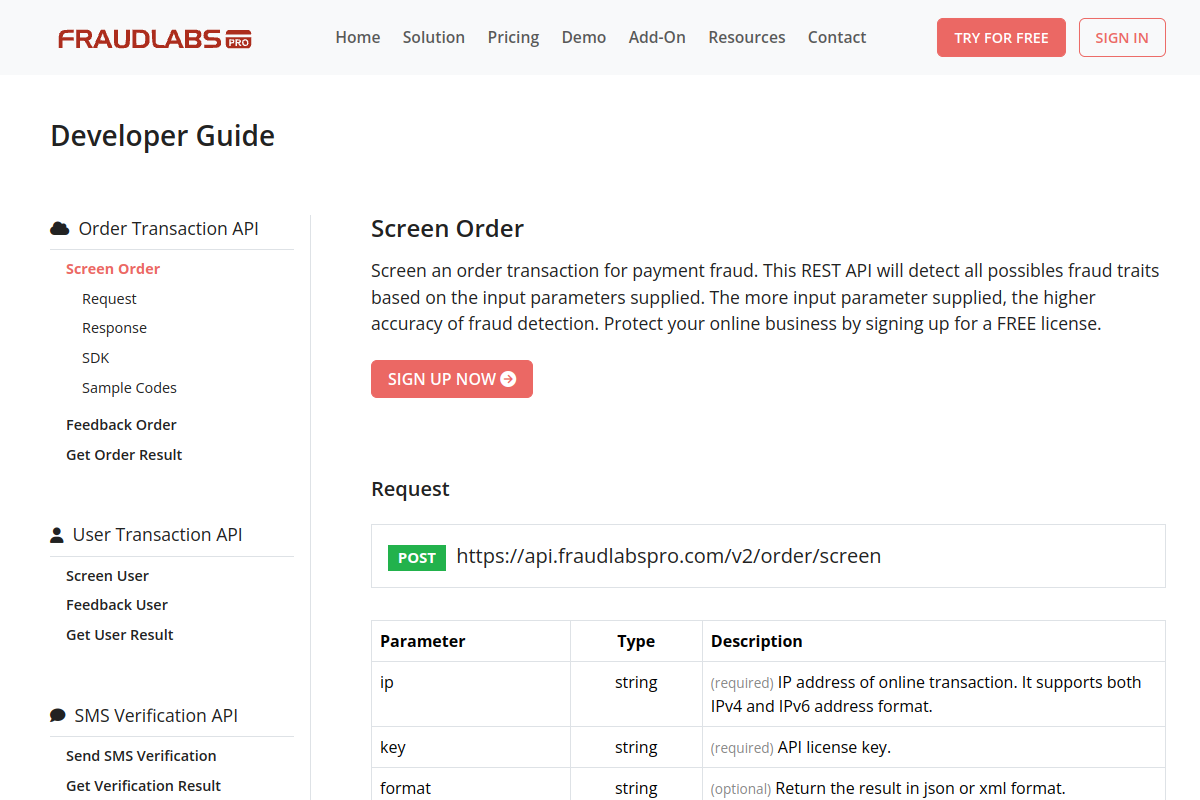Open Get Verification Result in the sidebar

(x=143, y=786)
